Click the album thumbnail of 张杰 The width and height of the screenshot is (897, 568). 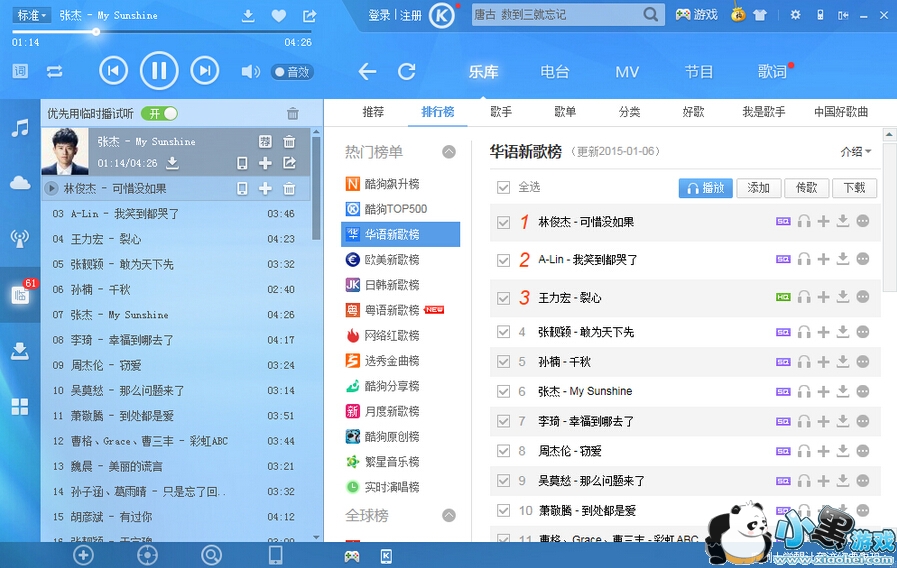coord(65,151)
